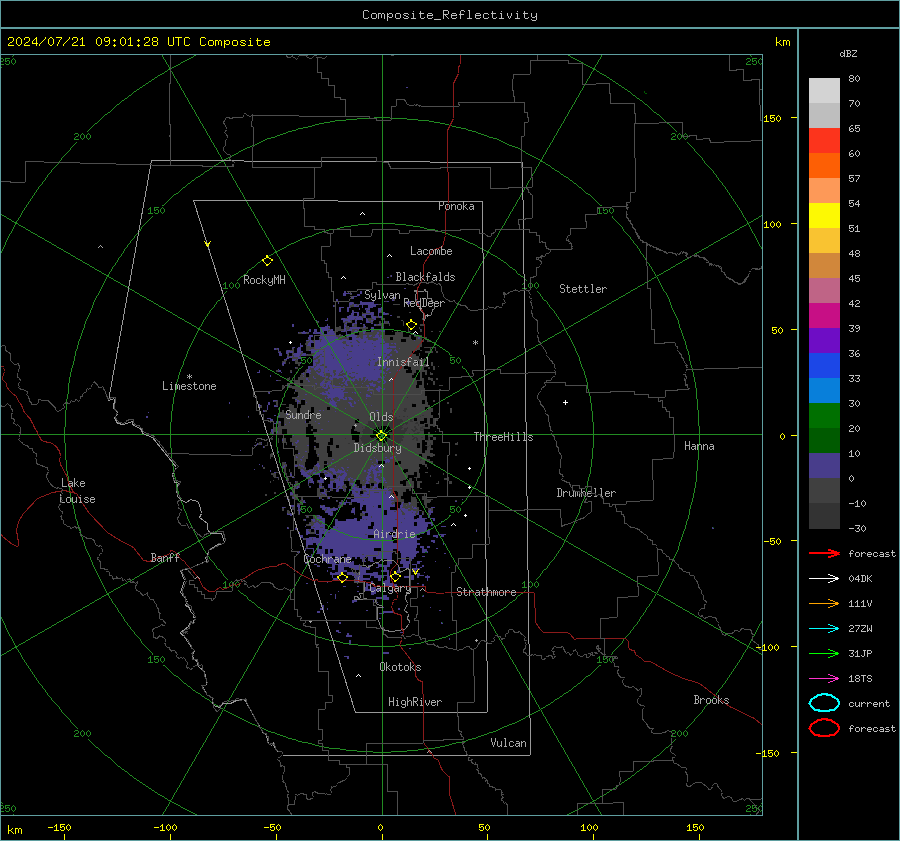Select the magenta 42–39 dBZ swatch
900x841 pixels.
tap(824, 315)
